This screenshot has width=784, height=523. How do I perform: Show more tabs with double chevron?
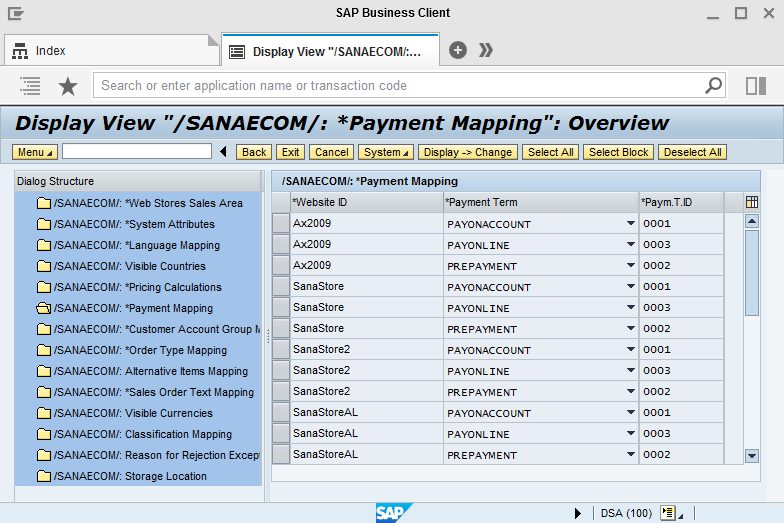(x=486, y=50)
